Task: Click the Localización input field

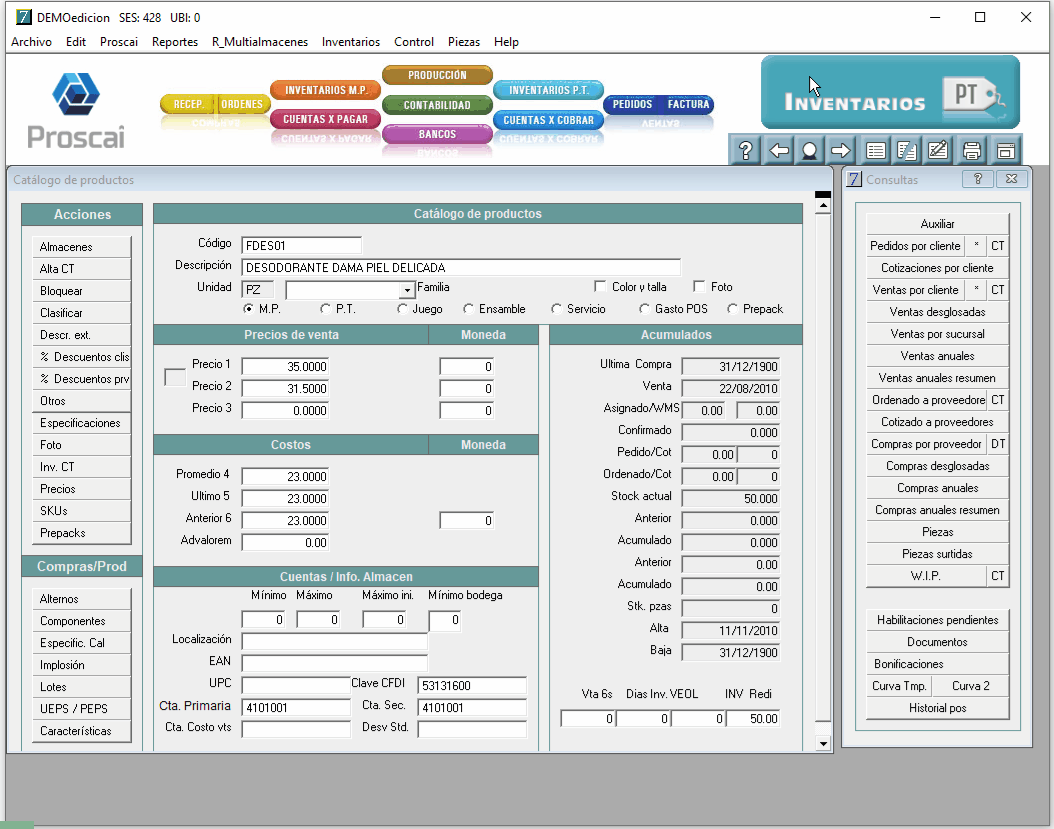Action: [334, 641]
